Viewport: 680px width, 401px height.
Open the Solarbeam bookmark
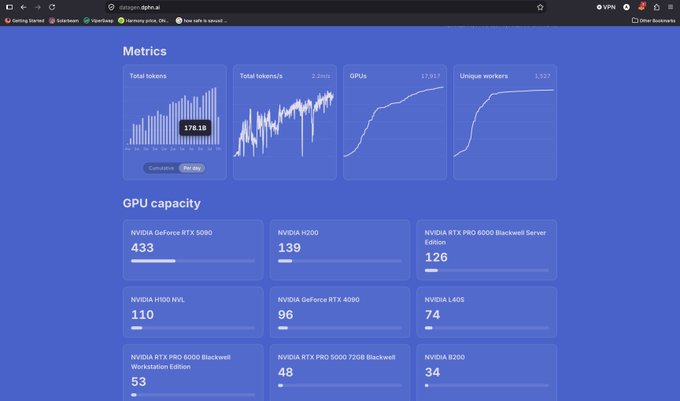click(x=64, y=20)
